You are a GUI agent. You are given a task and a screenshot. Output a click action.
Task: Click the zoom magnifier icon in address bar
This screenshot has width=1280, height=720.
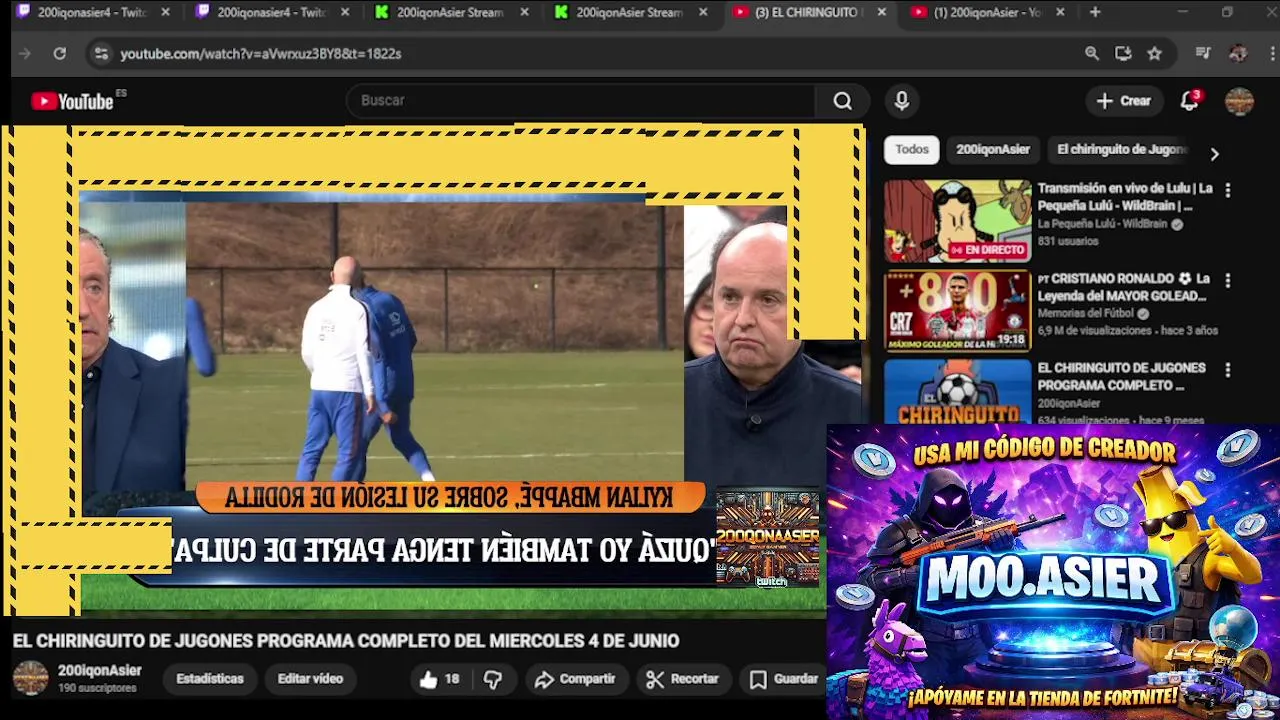[x=1092, y=54]
